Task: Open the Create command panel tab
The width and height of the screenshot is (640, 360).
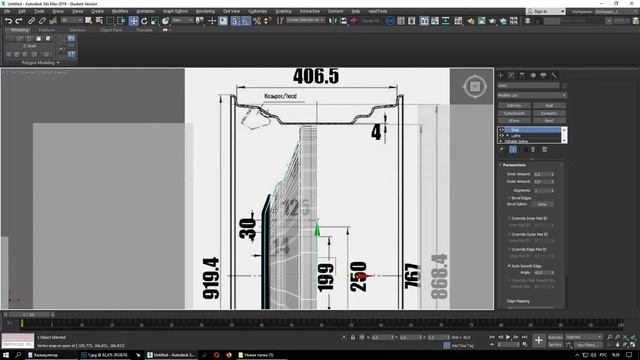Action: (501, 75)
